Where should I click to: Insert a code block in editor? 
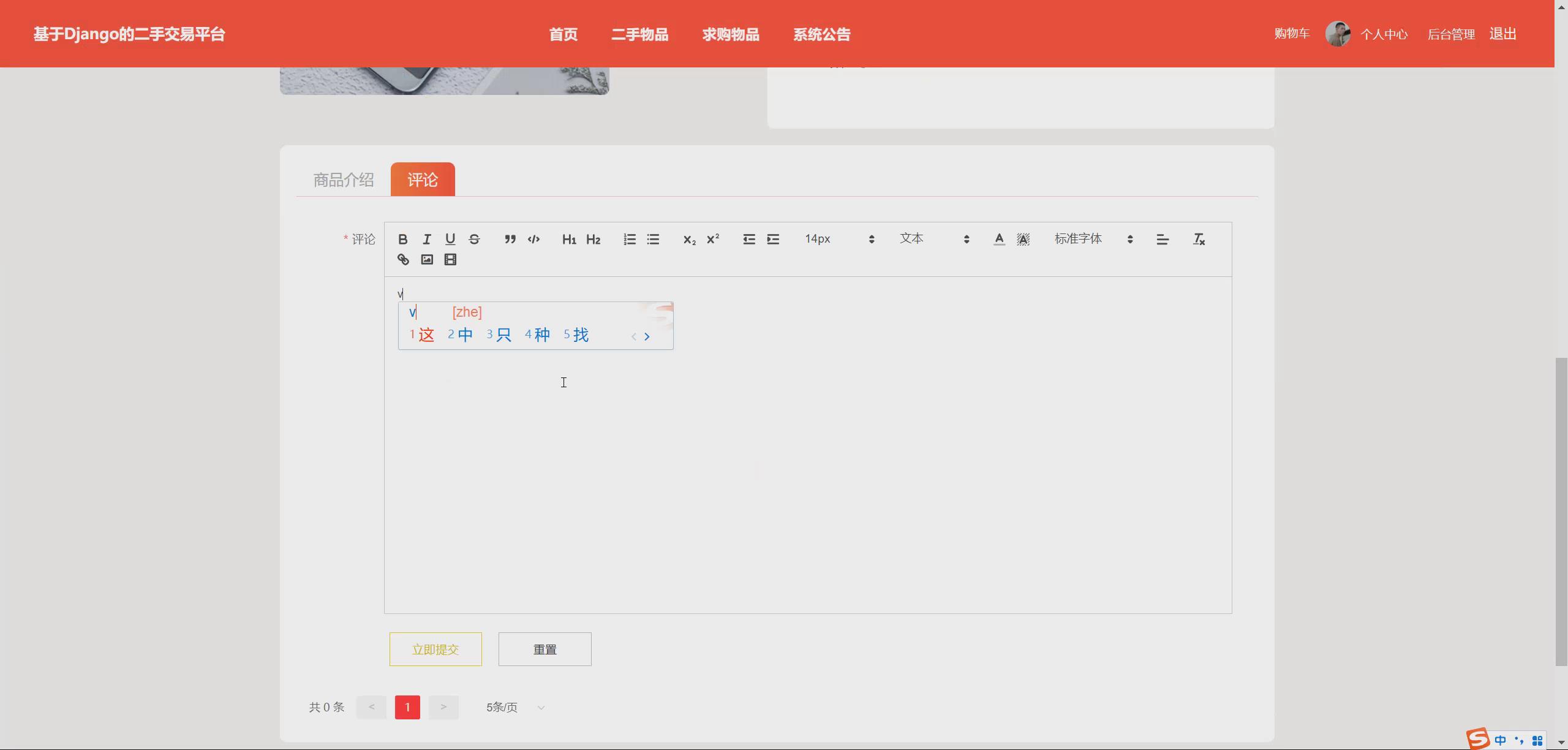[x=533, y=239]
